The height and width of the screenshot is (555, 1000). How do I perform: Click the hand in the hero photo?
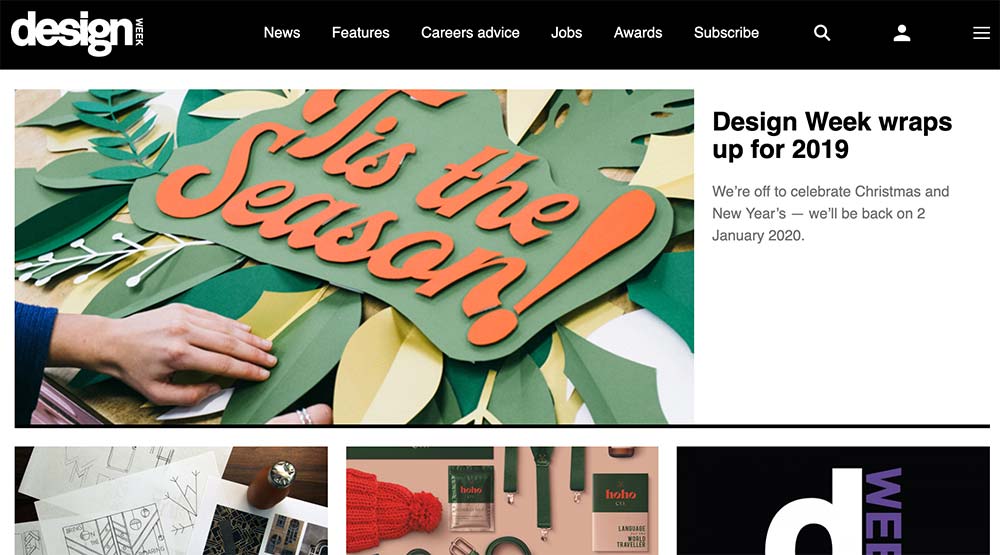click(169, 352)
